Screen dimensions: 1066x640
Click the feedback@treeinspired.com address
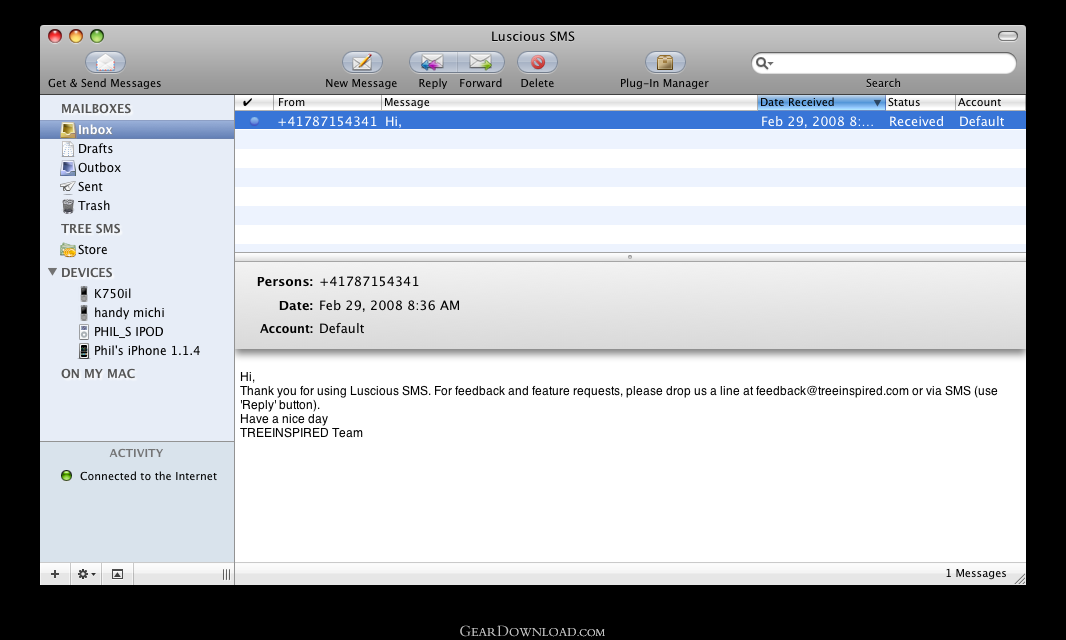[x=832, y=391]
